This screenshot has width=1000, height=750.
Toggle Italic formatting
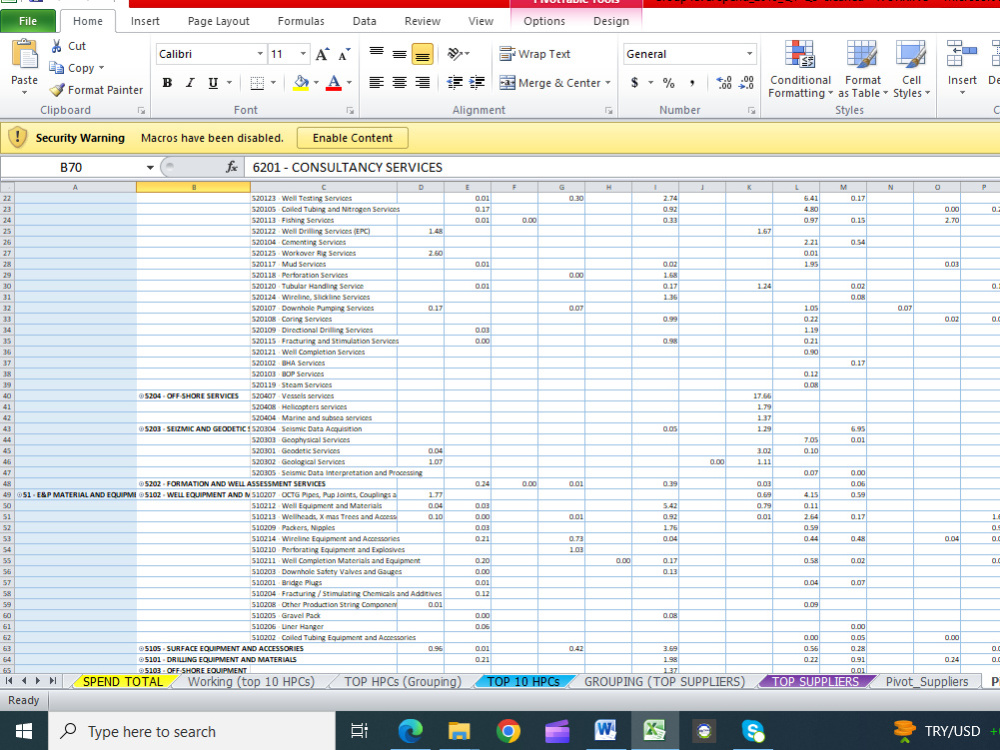190,83
